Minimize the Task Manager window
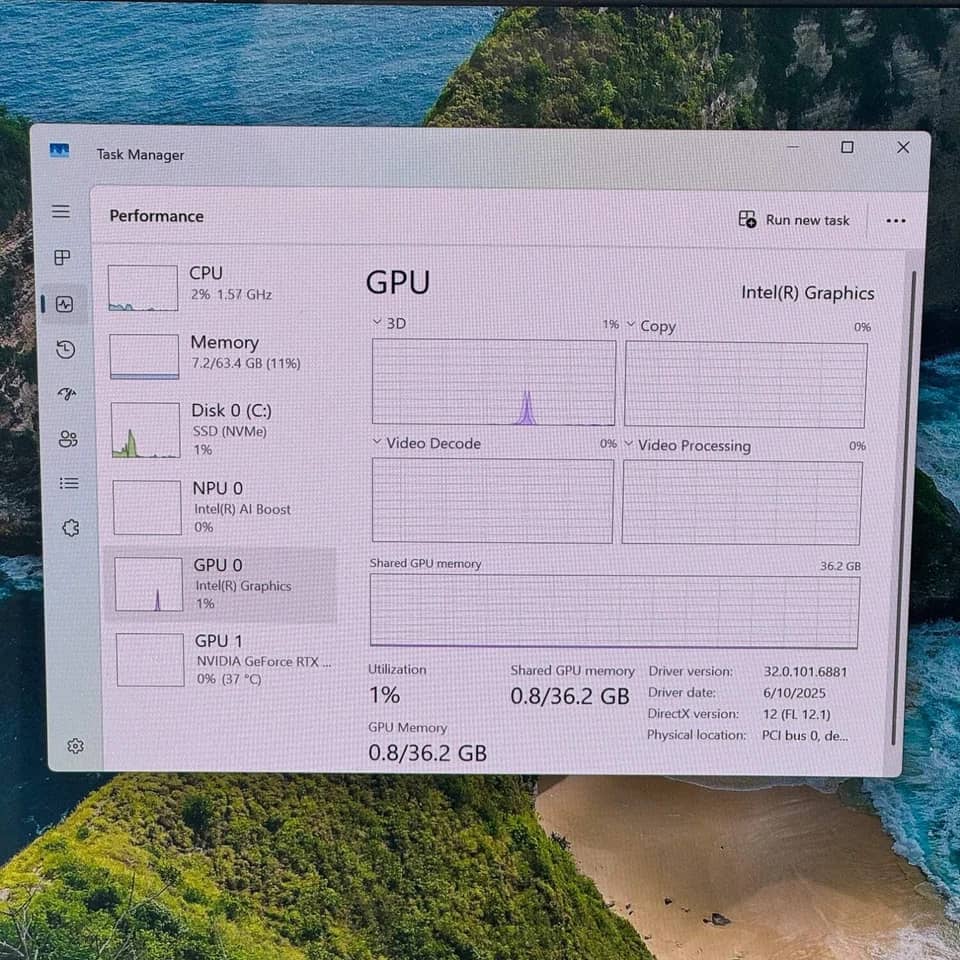The width and height of the screenshot is (960, 960). pos(793,147)
